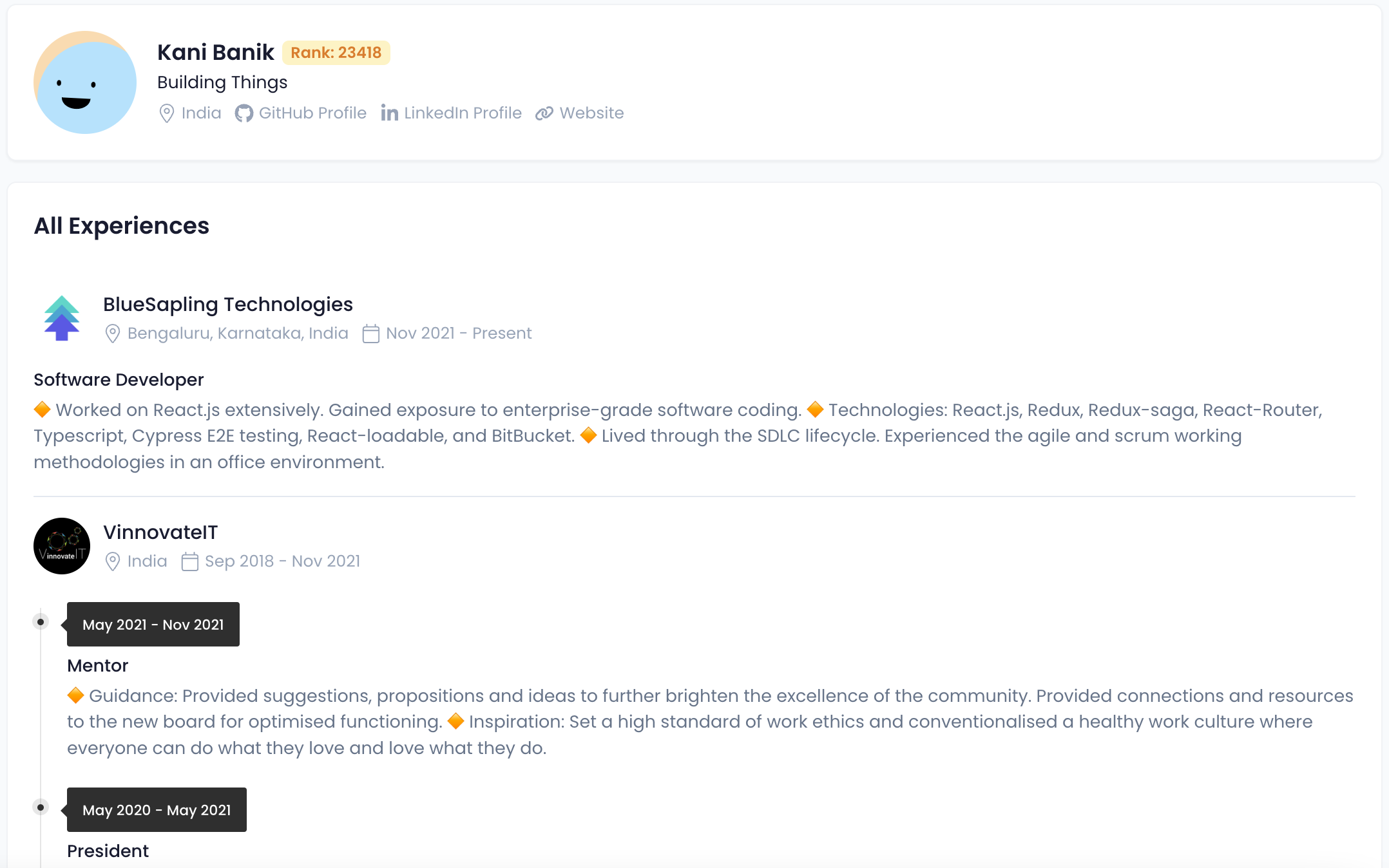Click the VinnovateIT company name

(x=160, y=533)
